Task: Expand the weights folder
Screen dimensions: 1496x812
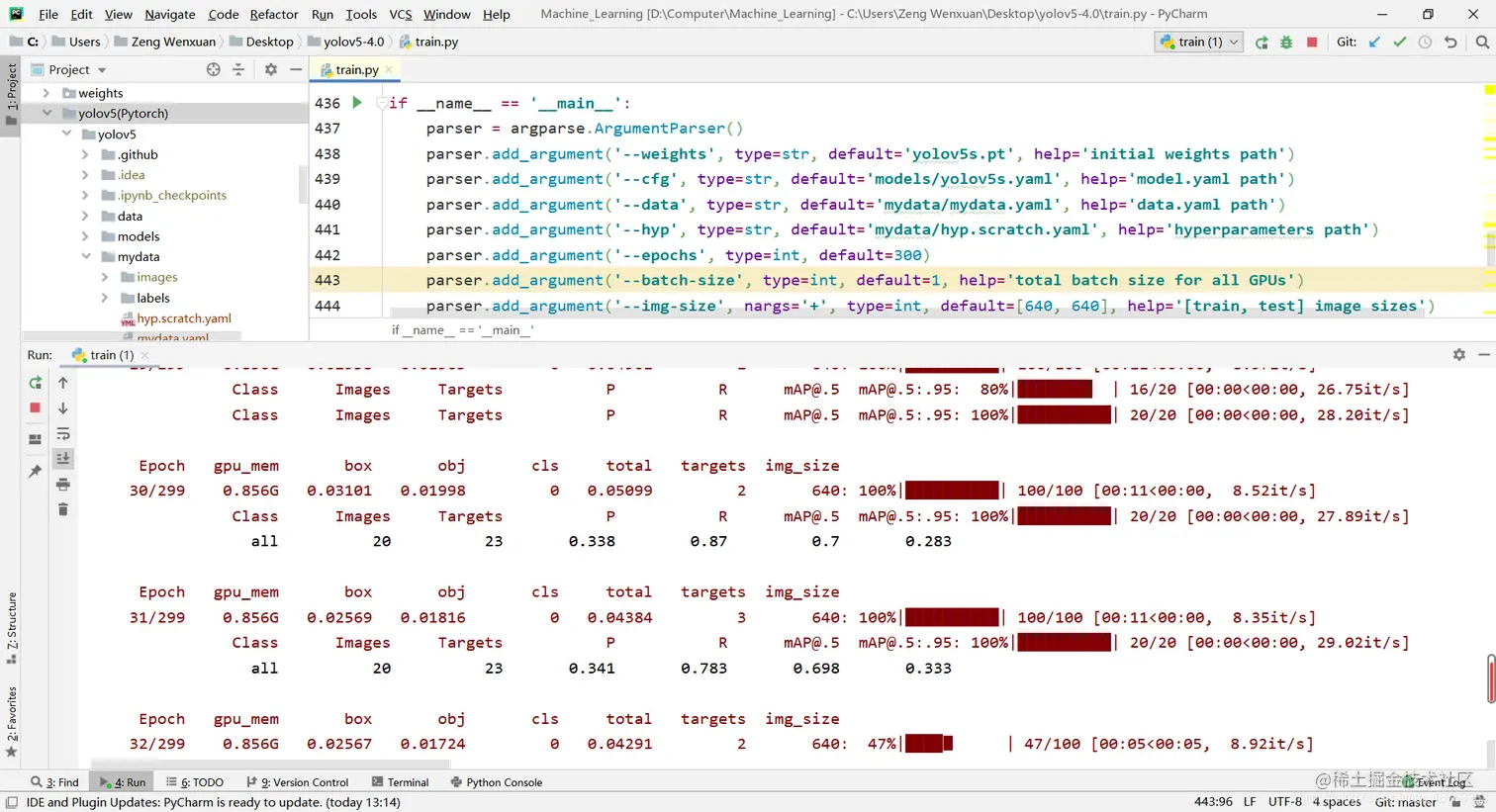Action: pyautogui.click(x=47, y=93)
